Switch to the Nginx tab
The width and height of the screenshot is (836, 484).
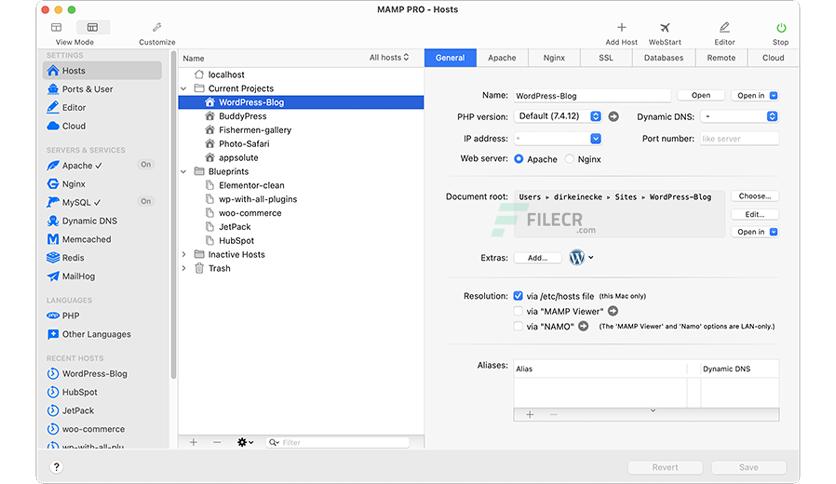tap(554, 58)
